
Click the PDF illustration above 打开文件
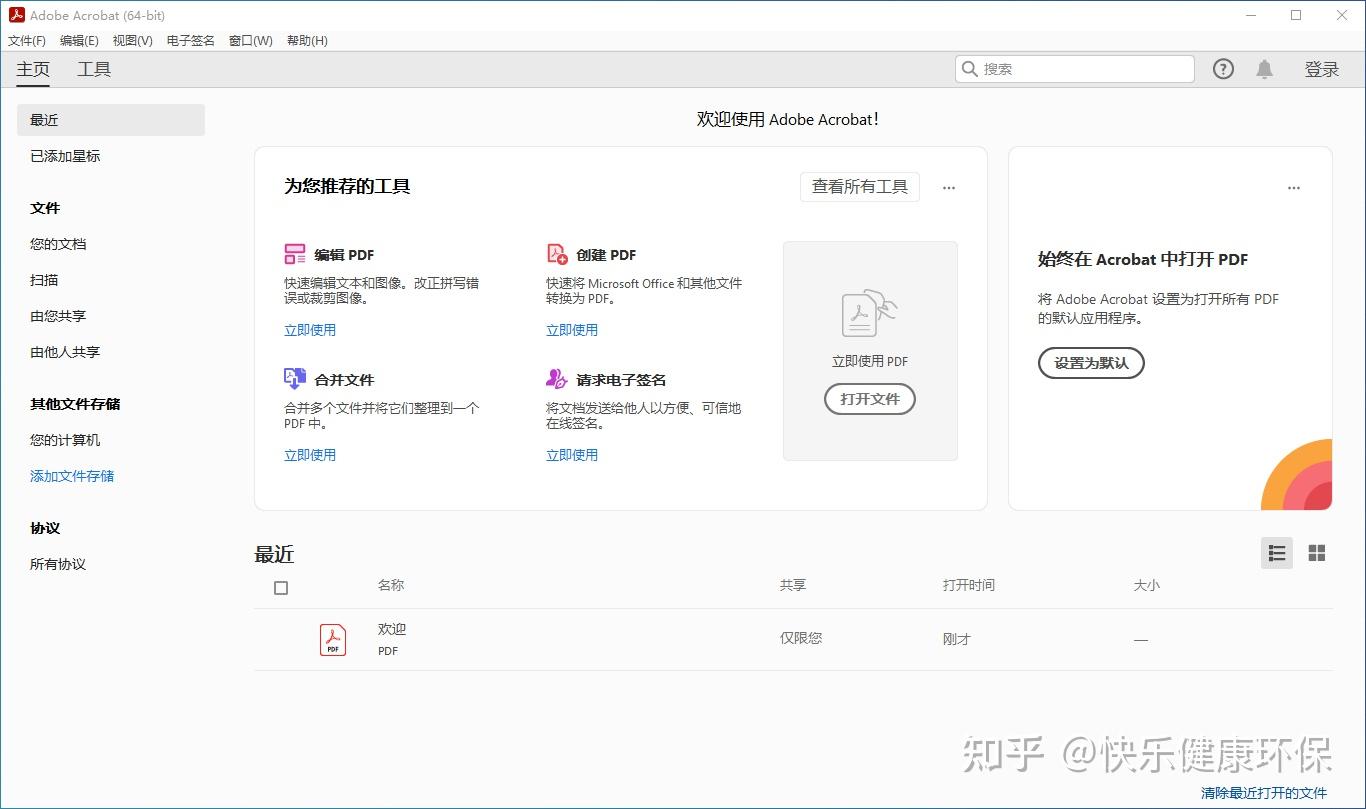tap(869, 313)
